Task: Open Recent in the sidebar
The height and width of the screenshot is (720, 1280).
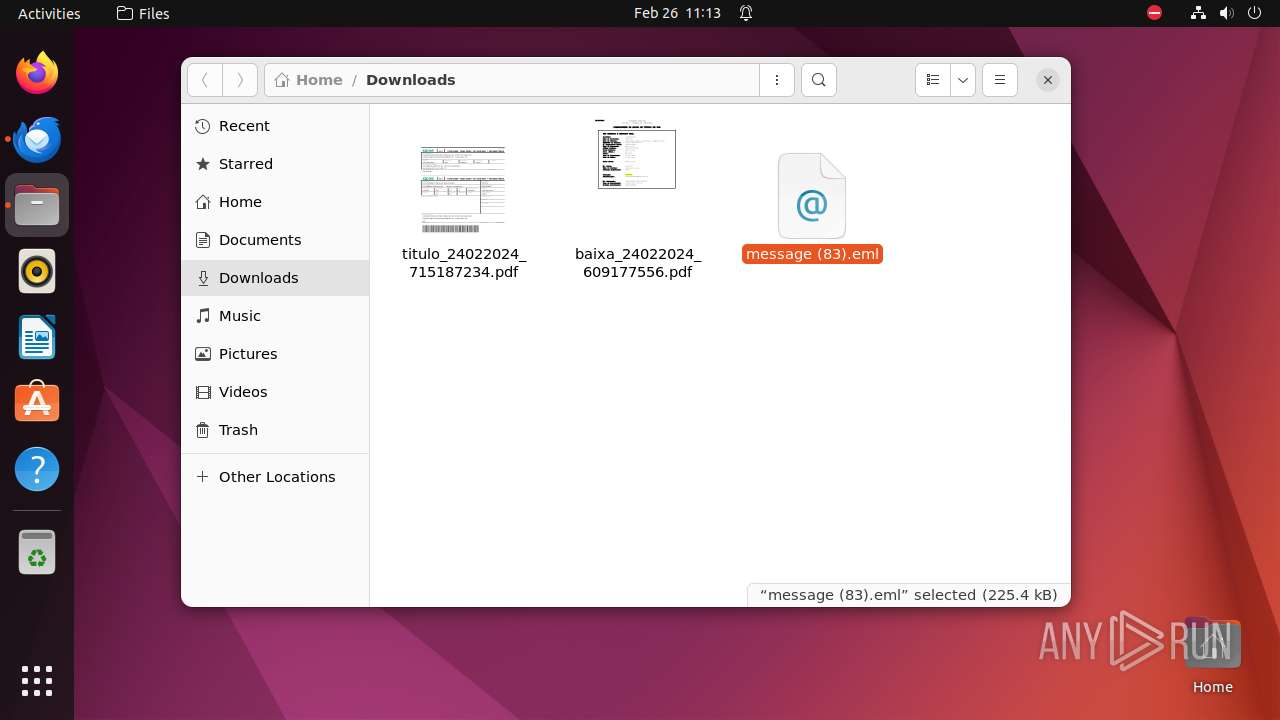Action: coord(275,126)
